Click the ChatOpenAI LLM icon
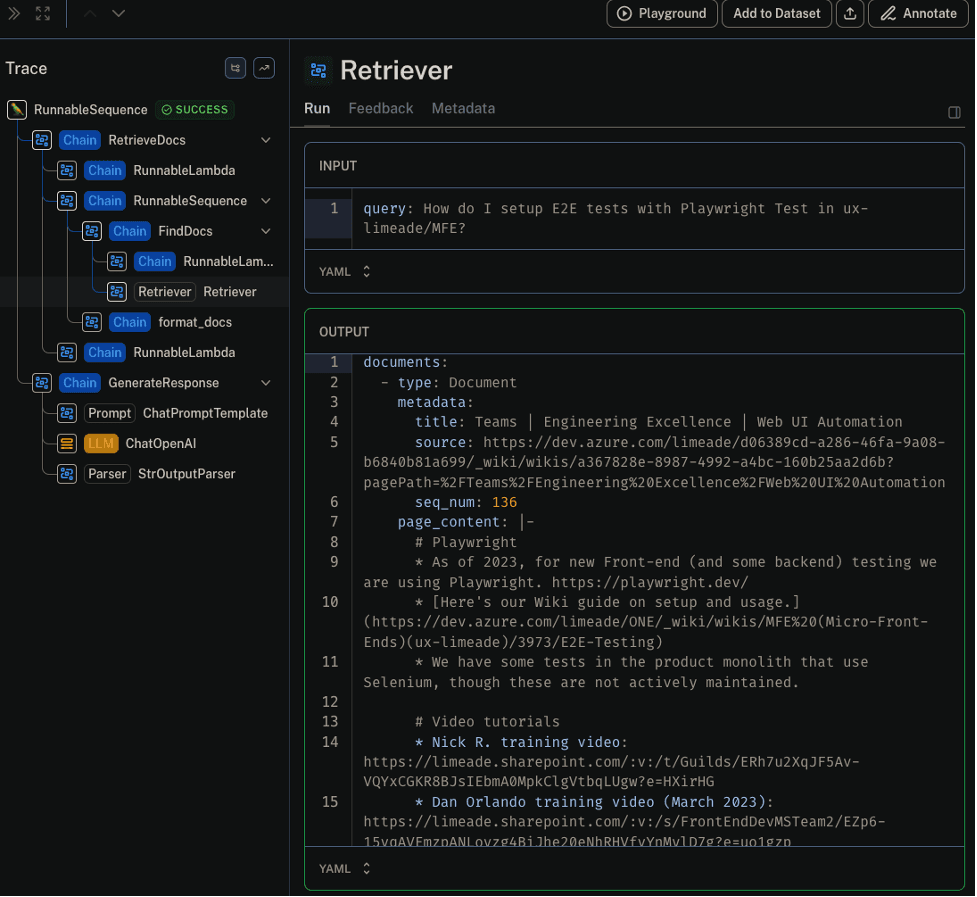 [67, 443]
